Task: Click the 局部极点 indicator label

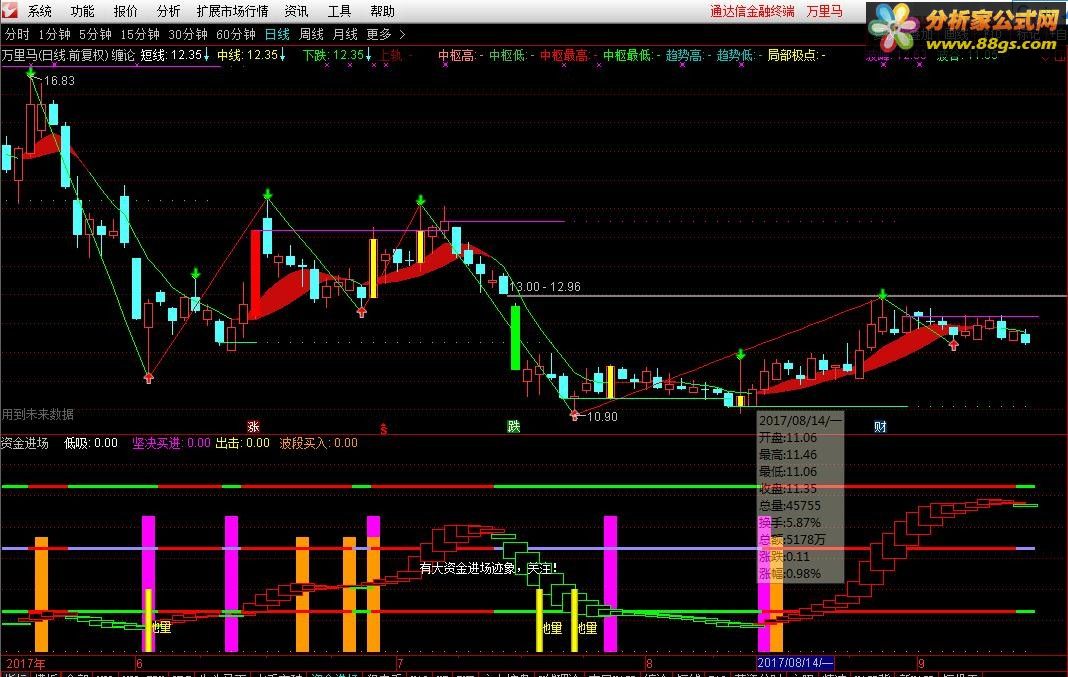Action: click(x=796, y=55)
